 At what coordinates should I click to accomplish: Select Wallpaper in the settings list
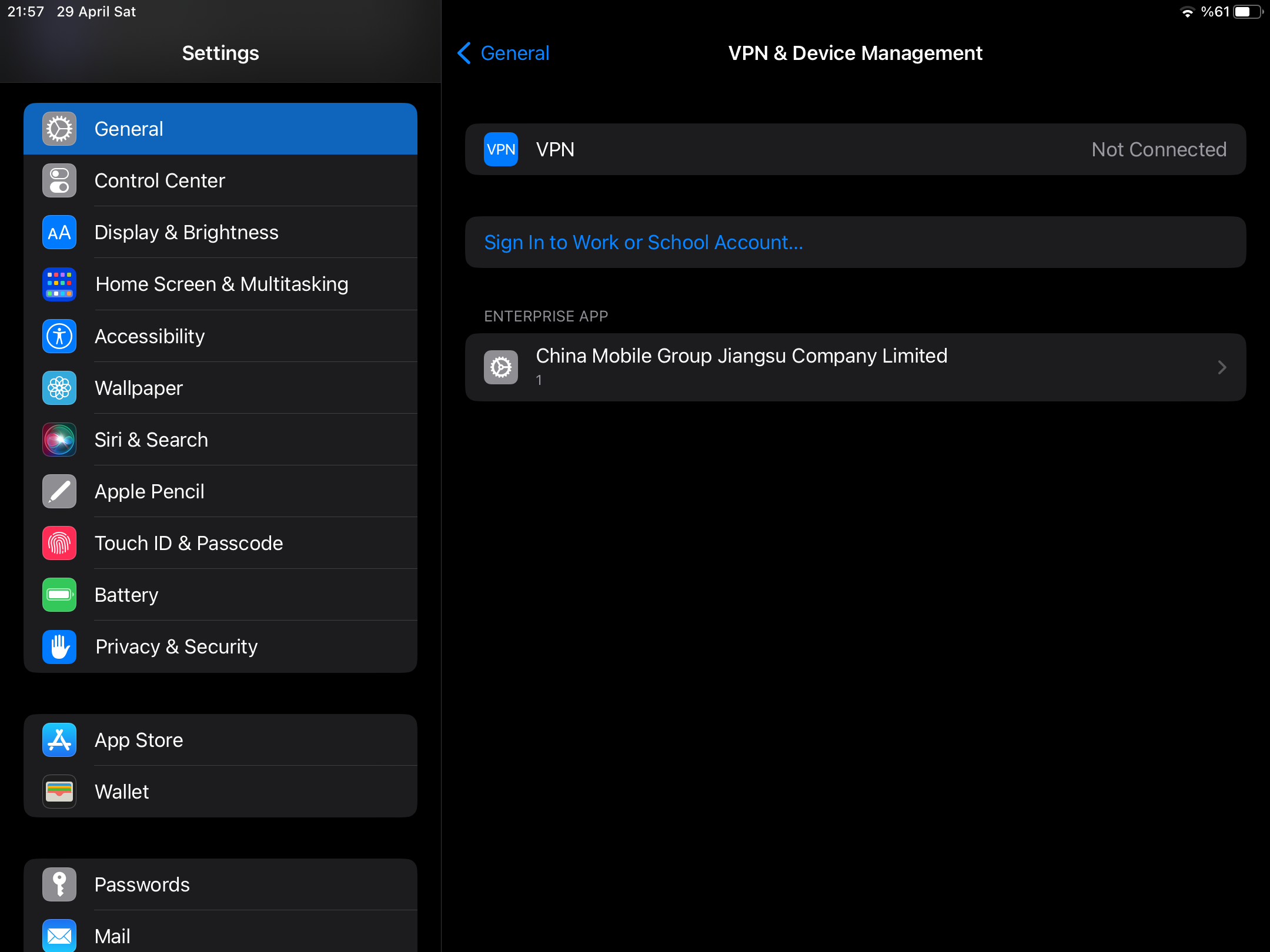pyautogui.click(x=139, y=388)
